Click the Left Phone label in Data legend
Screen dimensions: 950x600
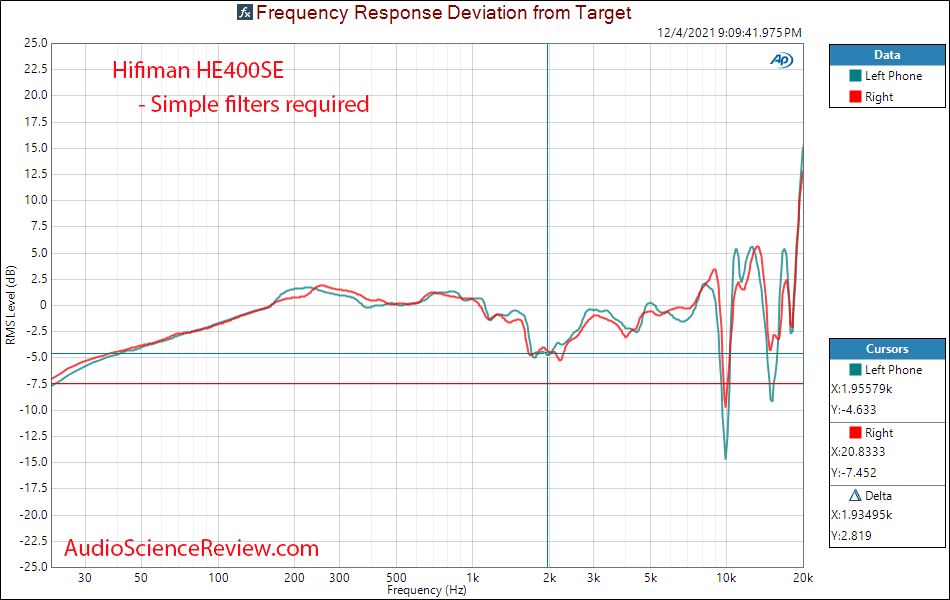[893, 76]
